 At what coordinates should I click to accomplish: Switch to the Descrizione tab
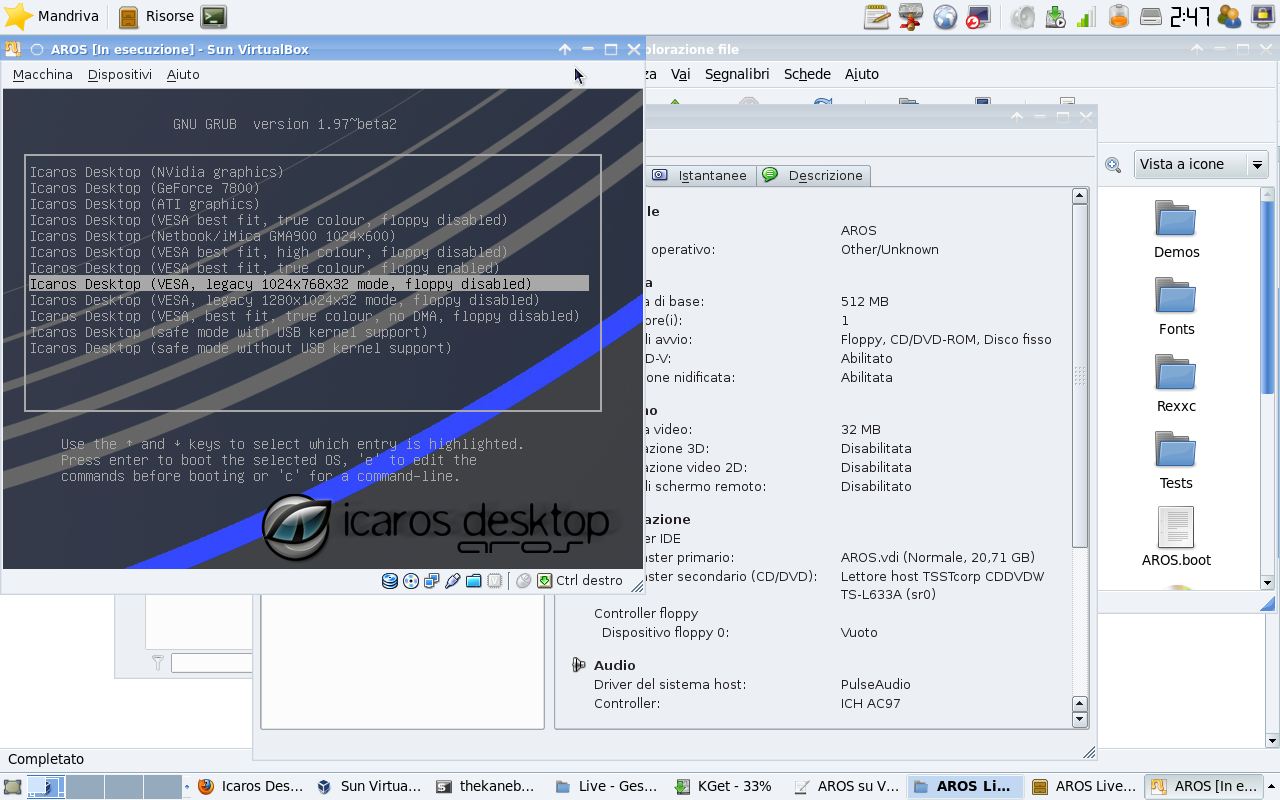pyautogui.click(x=813, y=175)
